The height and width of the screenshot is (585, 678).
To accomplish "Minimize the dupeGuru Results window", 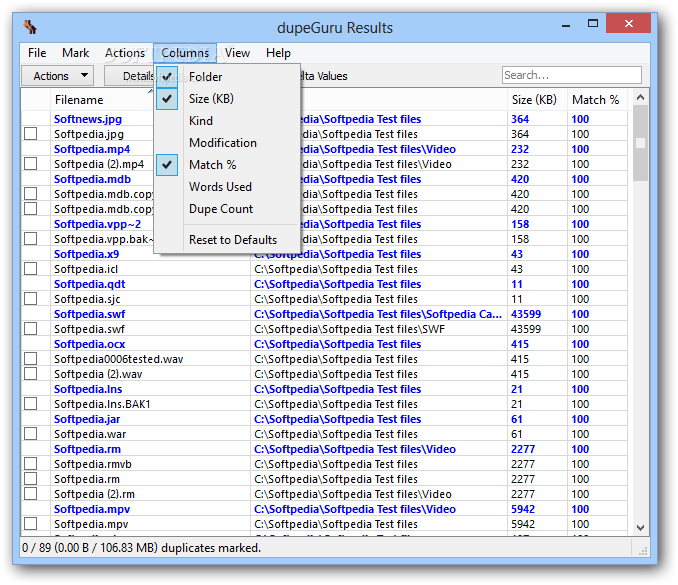I will click(x=566, y=25).
